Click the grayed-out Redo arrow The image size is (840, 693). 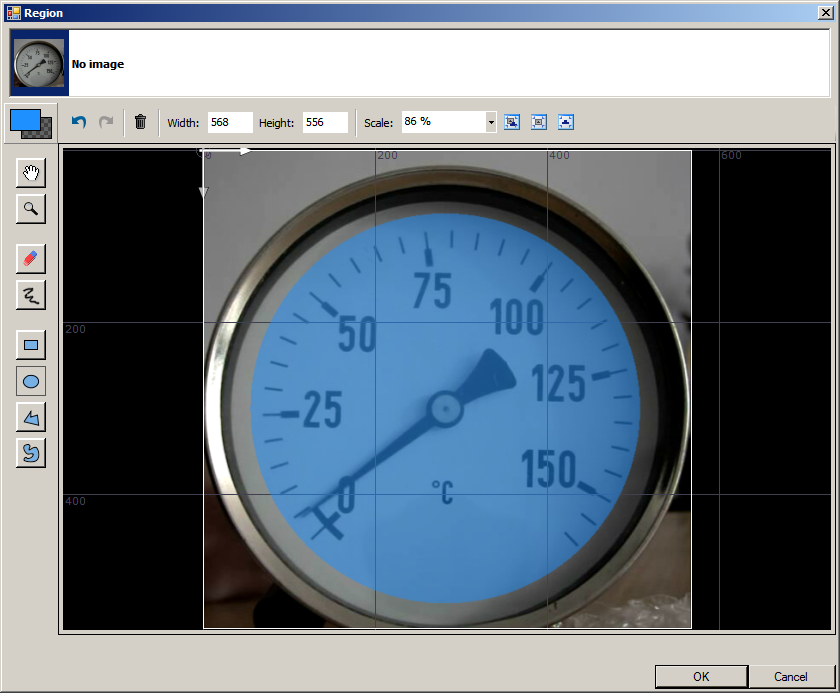coord(106,122)
